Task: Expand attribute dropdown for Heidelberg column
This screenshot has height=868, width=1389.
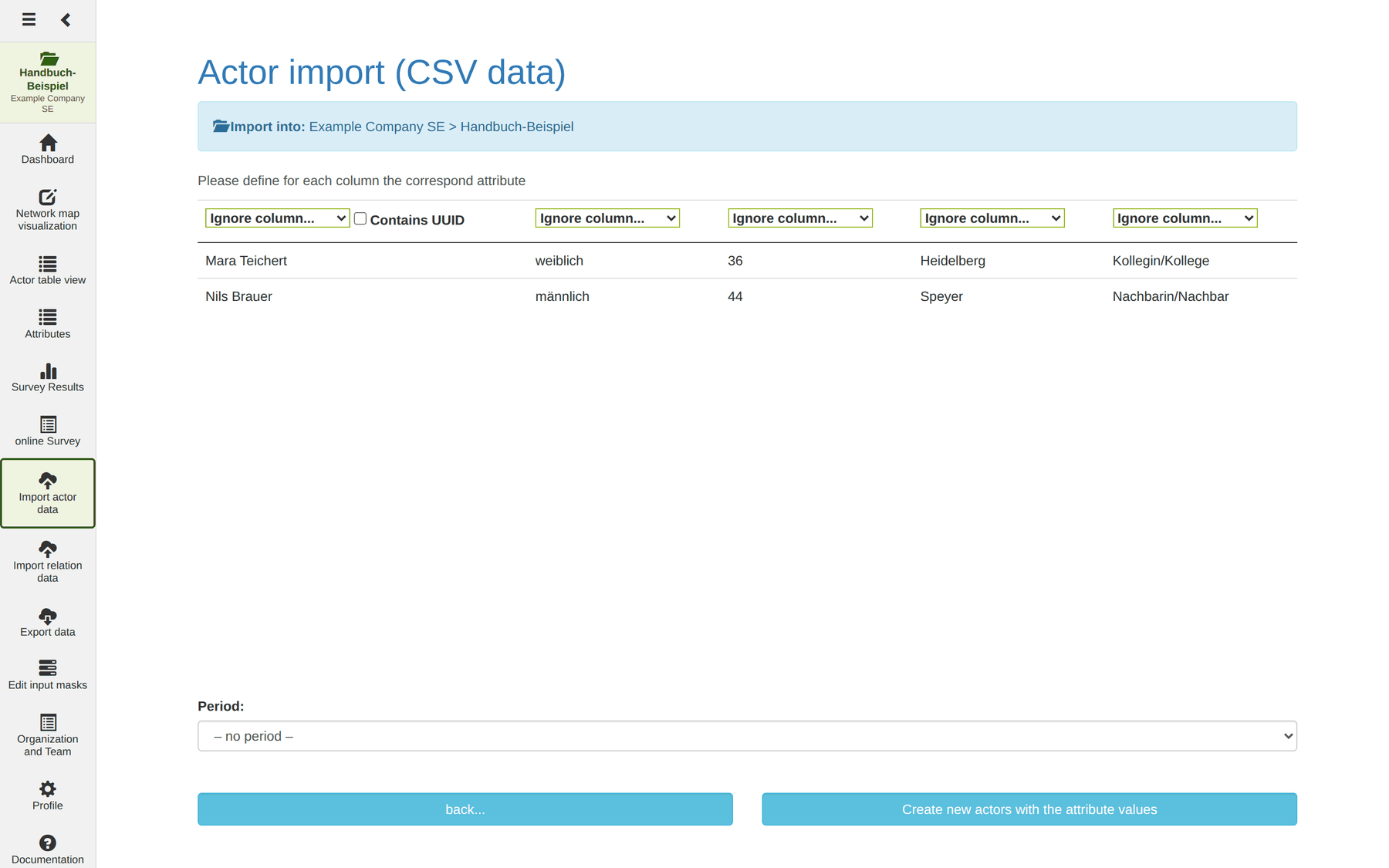Action: coord(992,218)
